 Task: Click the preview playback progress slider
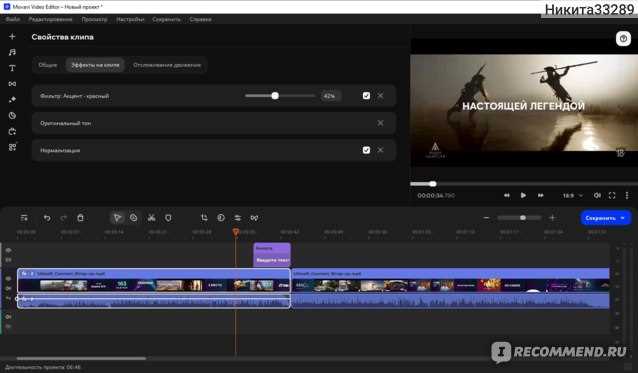point(524,184)
